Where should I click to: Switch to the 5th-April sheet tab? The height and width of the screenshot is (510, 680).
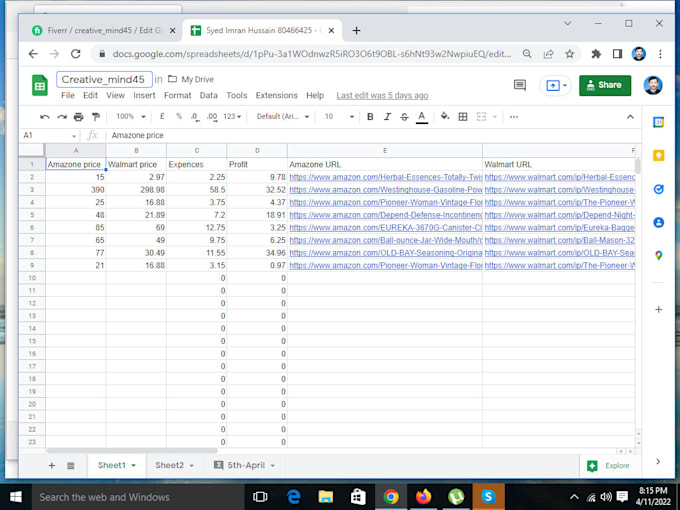pyautogui.click(x=246, y=465)
